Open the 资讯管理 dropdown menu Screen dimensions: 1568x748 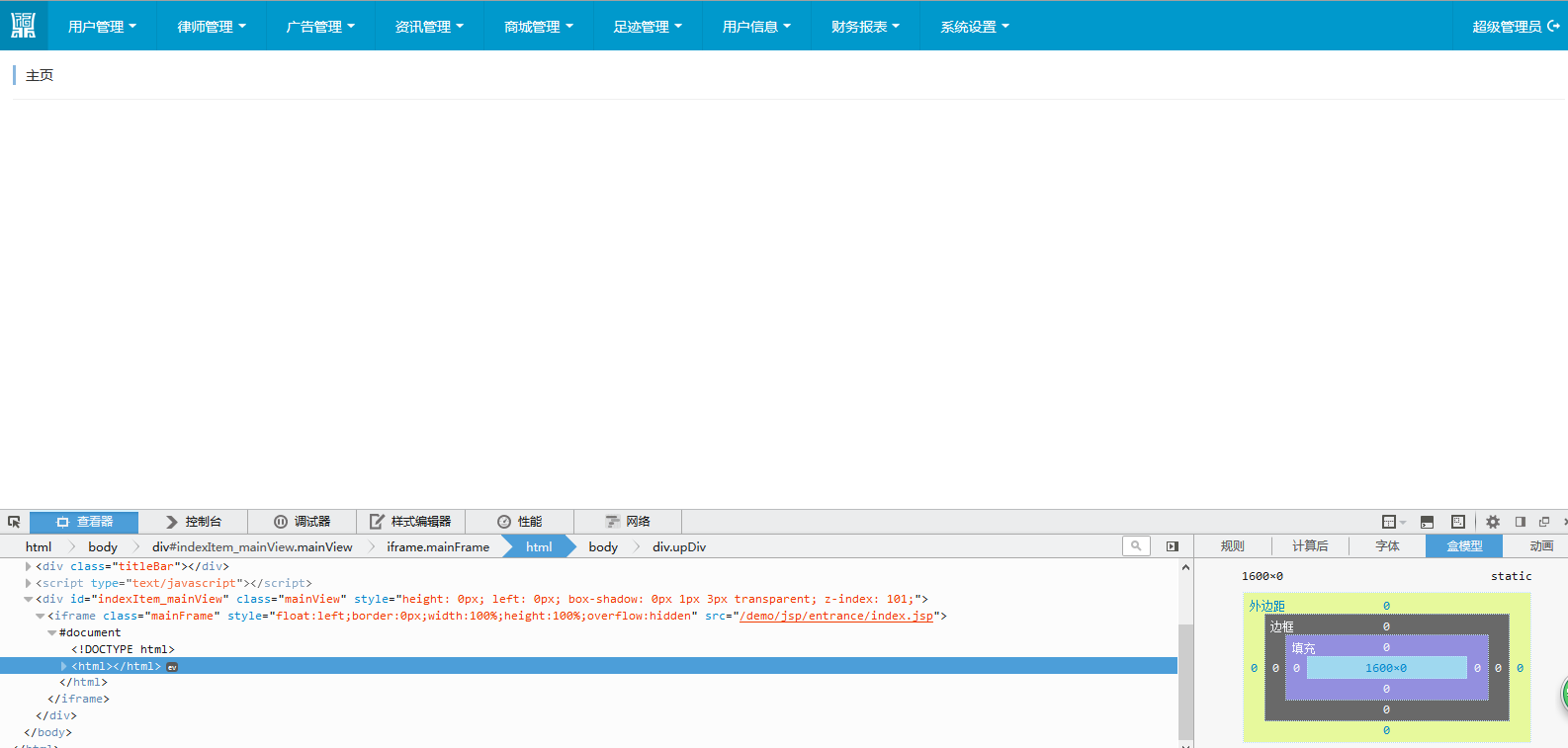[429, 27]
